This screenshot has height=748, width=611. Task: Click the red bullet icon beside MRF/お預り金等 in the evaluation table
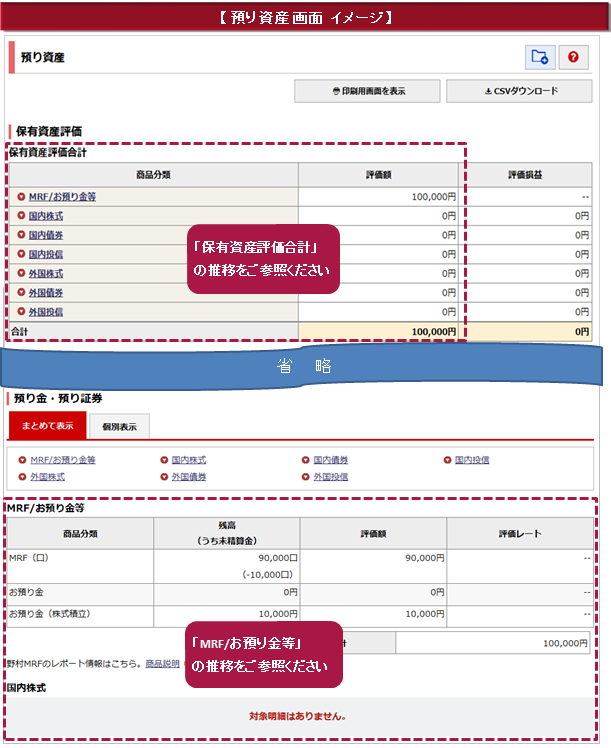tap(21, 196)
